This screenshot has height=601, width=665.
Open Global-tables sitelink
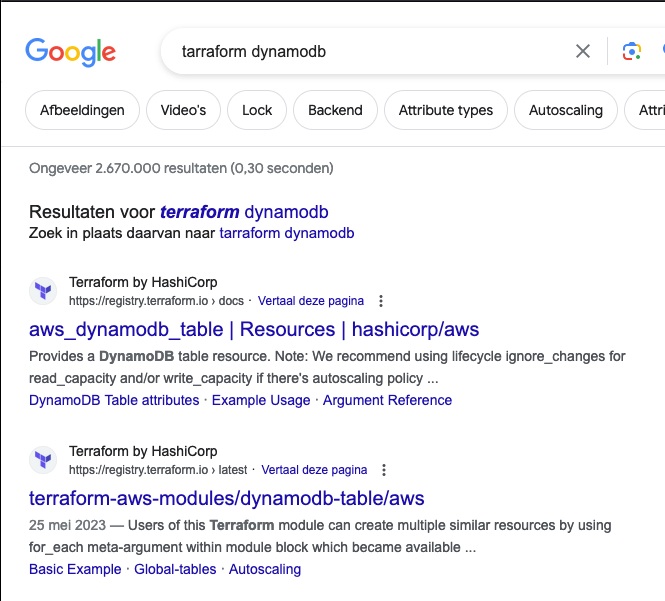tap(175, 569)
